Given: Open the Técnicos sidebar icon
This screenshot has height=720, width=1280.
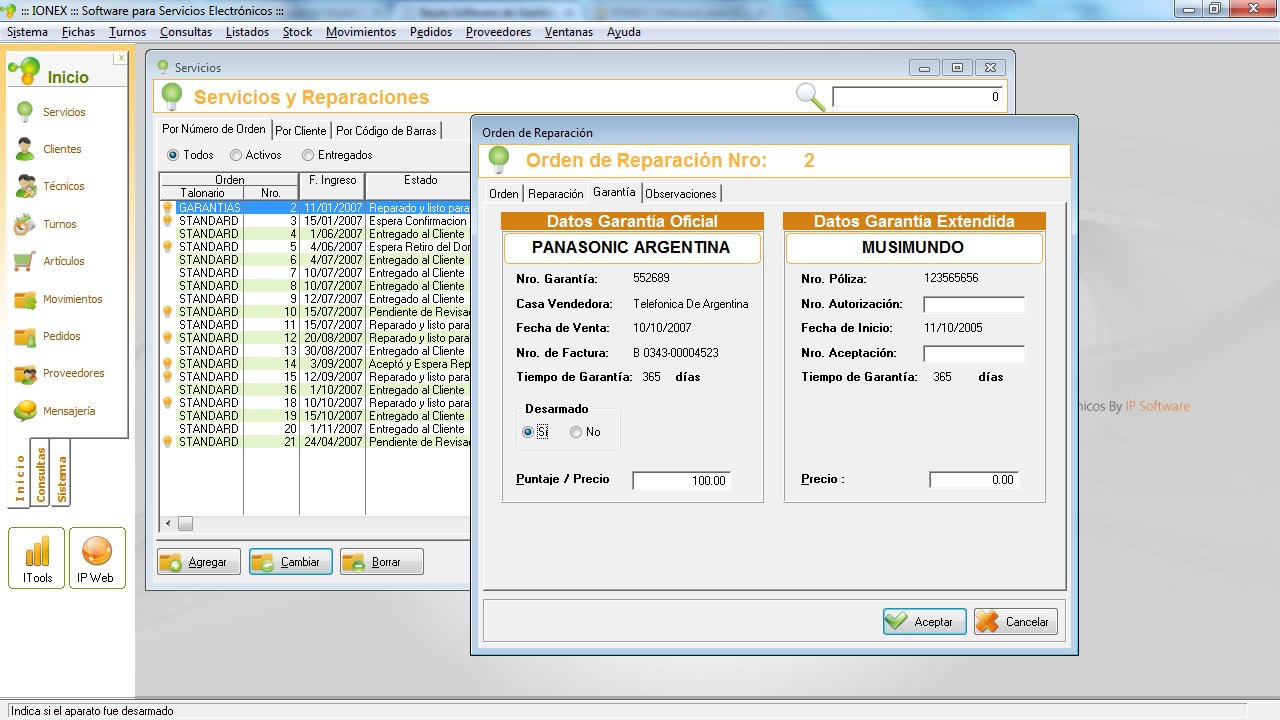Looking at the screenshot, I should click(25, 186).
